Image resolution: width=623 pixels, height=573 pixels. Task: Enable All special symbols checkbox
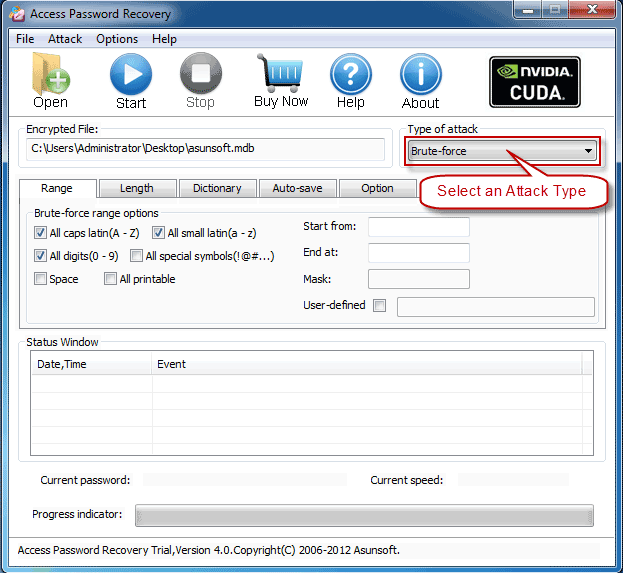(x=136, y=256)
